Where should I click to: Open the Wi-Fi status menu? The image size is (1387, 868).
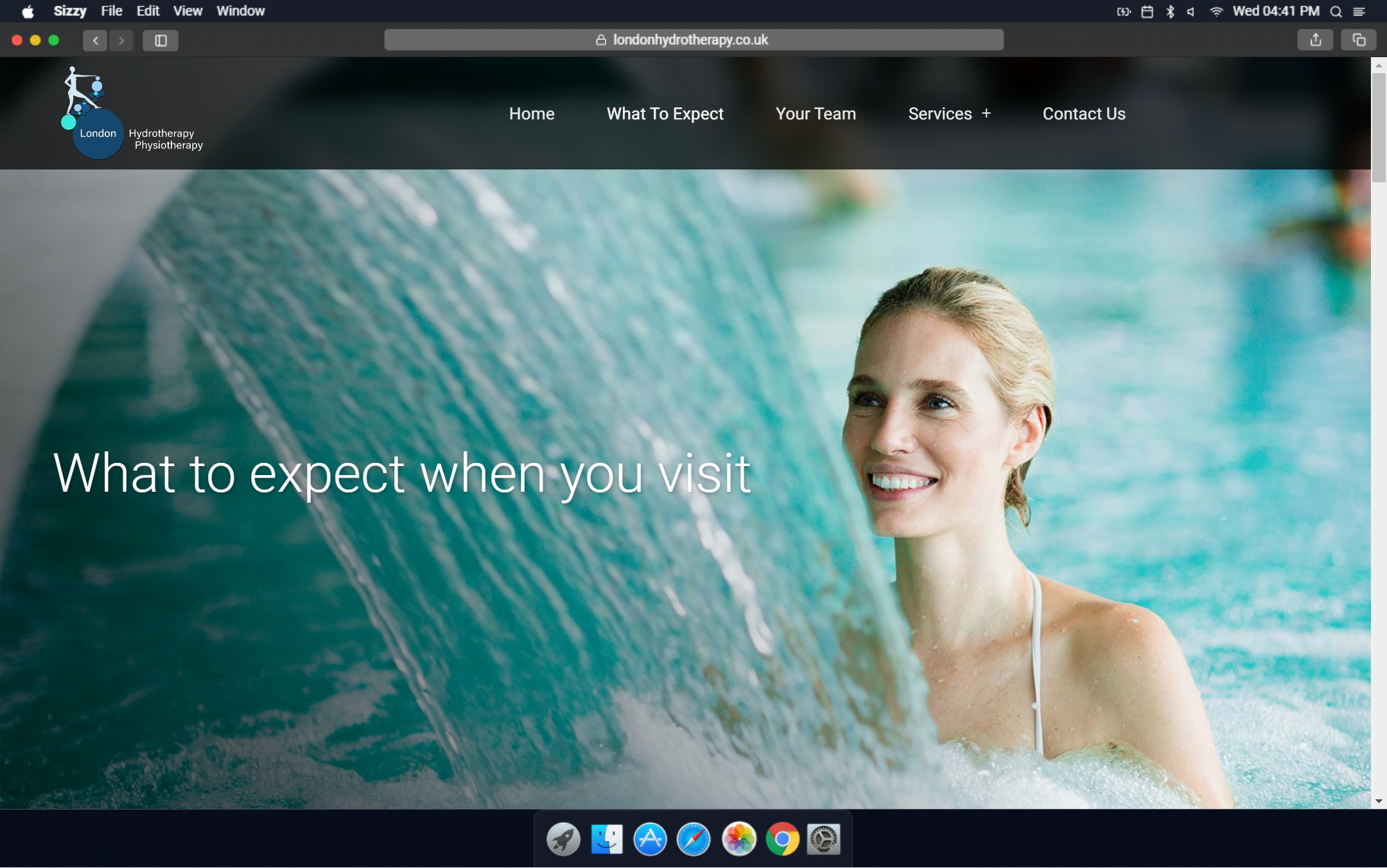tap(1216, 11)
